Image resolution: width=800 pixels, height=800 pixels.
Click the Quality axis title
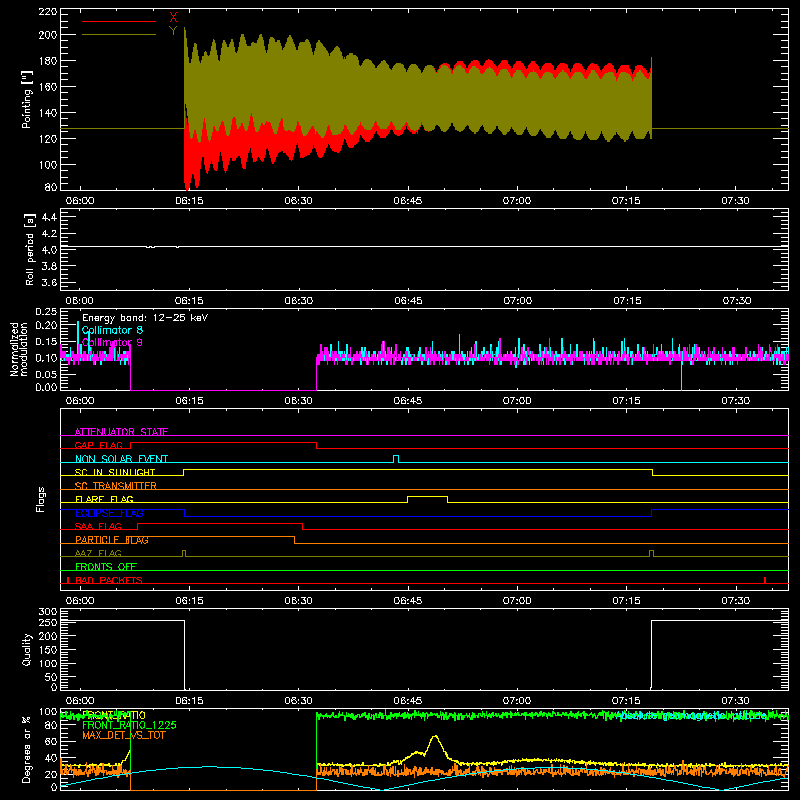(x=27, y=649)
